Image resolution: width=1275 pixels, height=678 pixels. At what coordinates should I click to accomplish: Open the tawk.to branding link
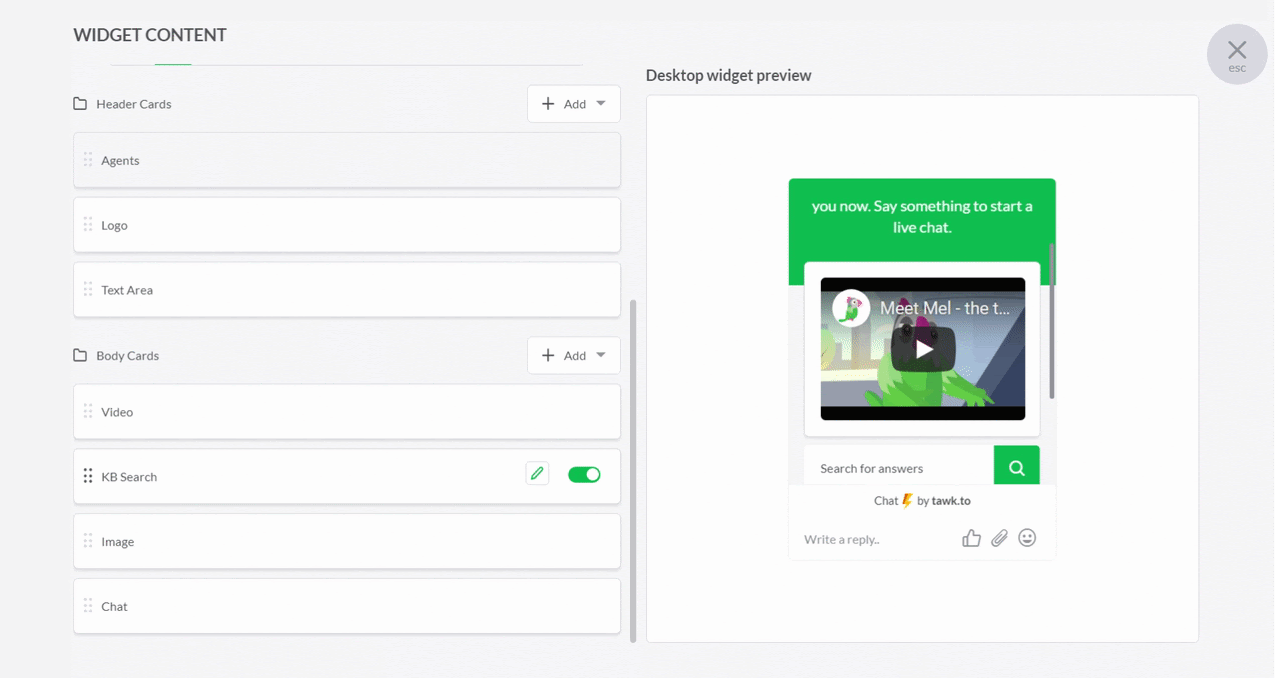951,501
